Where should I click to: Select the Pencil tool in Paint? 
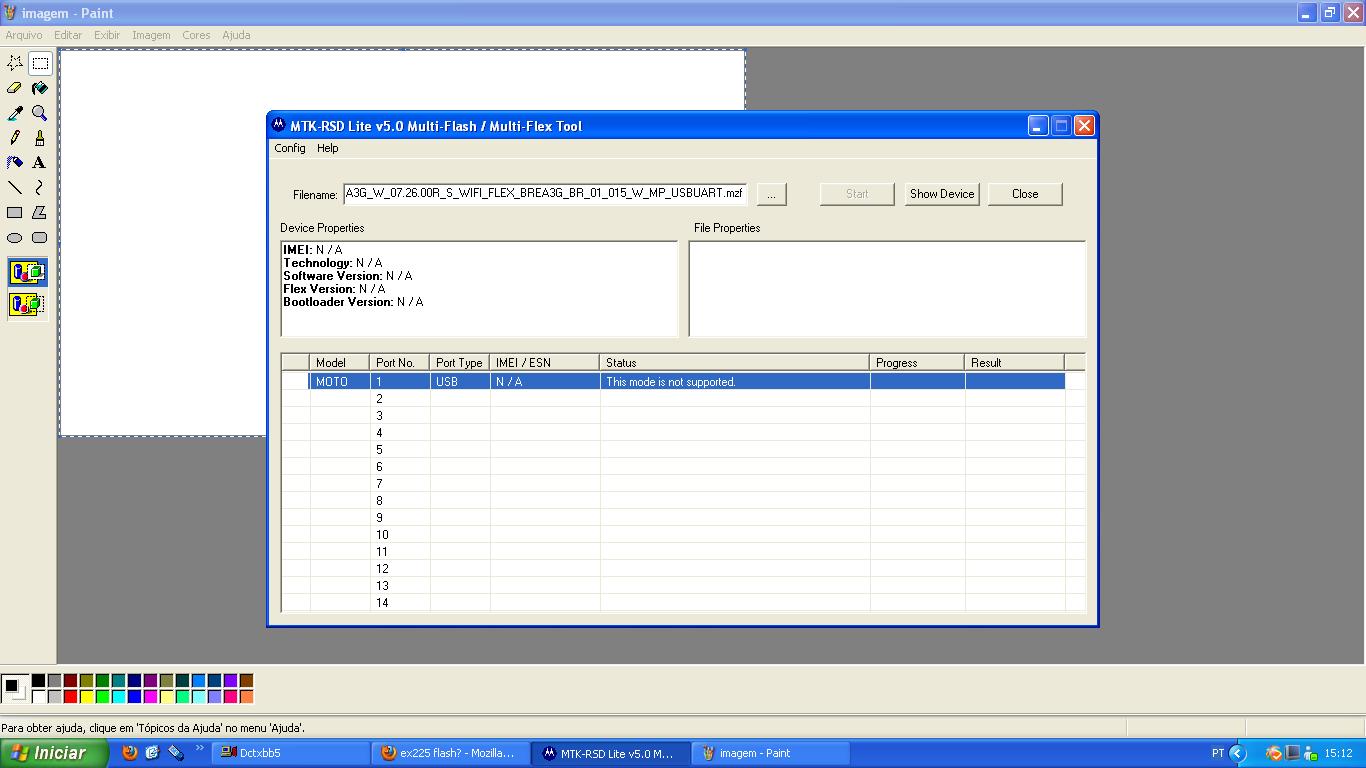point(15,138)
